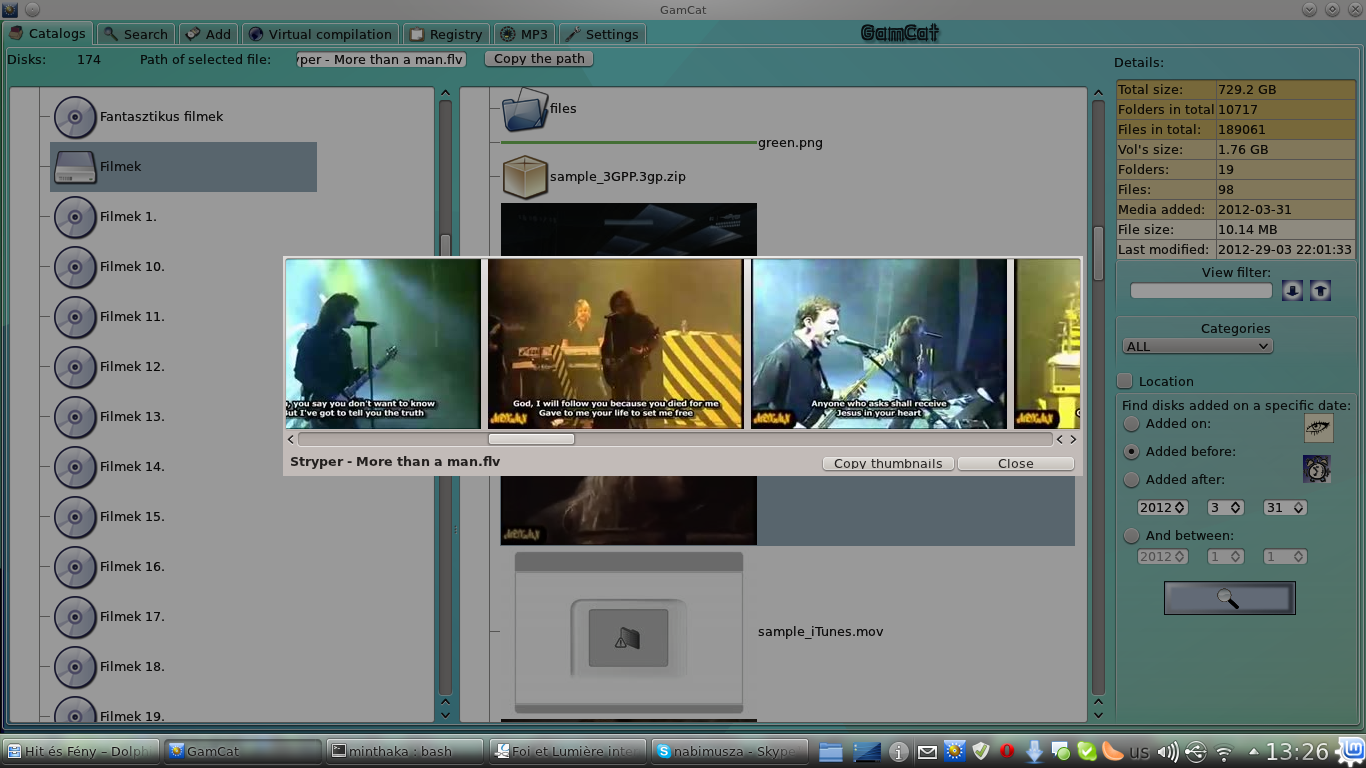Select the Filmek drive item

[183, 167]
